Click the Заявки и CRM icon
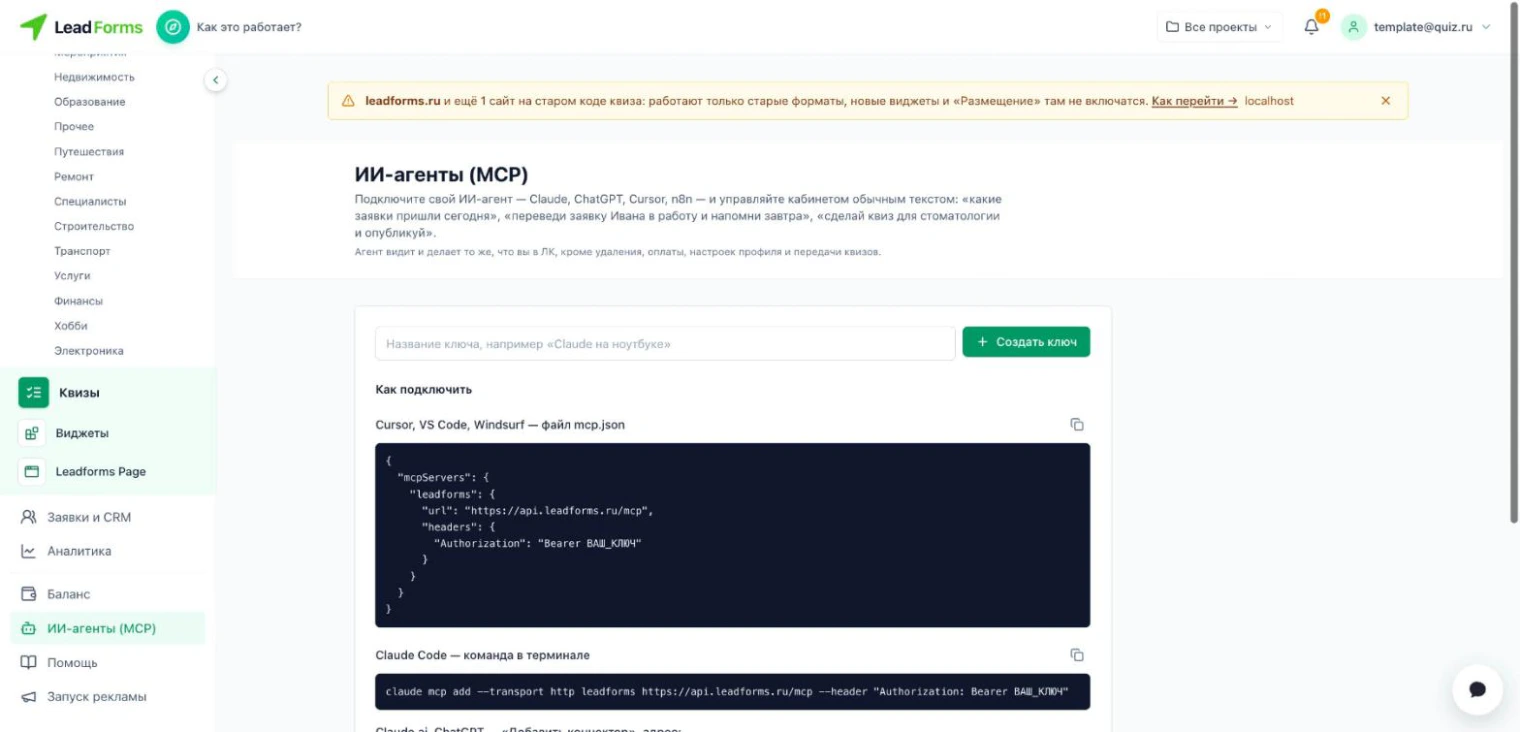The height and width of the screenshot is (732, 1520). [28, 517]
